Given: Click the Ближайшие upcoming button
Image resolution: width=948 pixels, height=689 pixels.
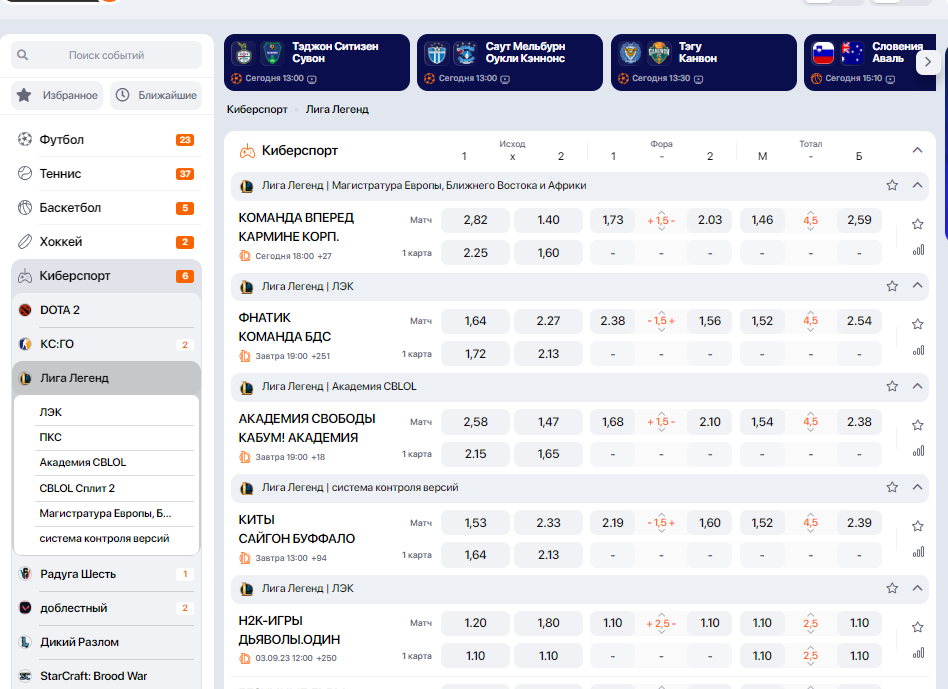Looking at the screenshot, I should [156, 95].
